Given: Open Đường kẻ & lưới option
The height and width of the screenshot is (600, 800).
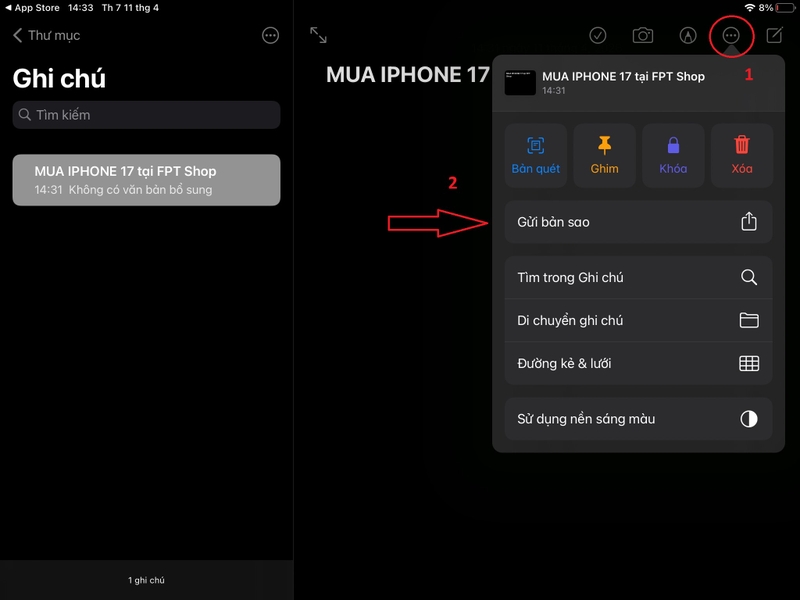Looking at the screenshot, I should click(638, 363).
